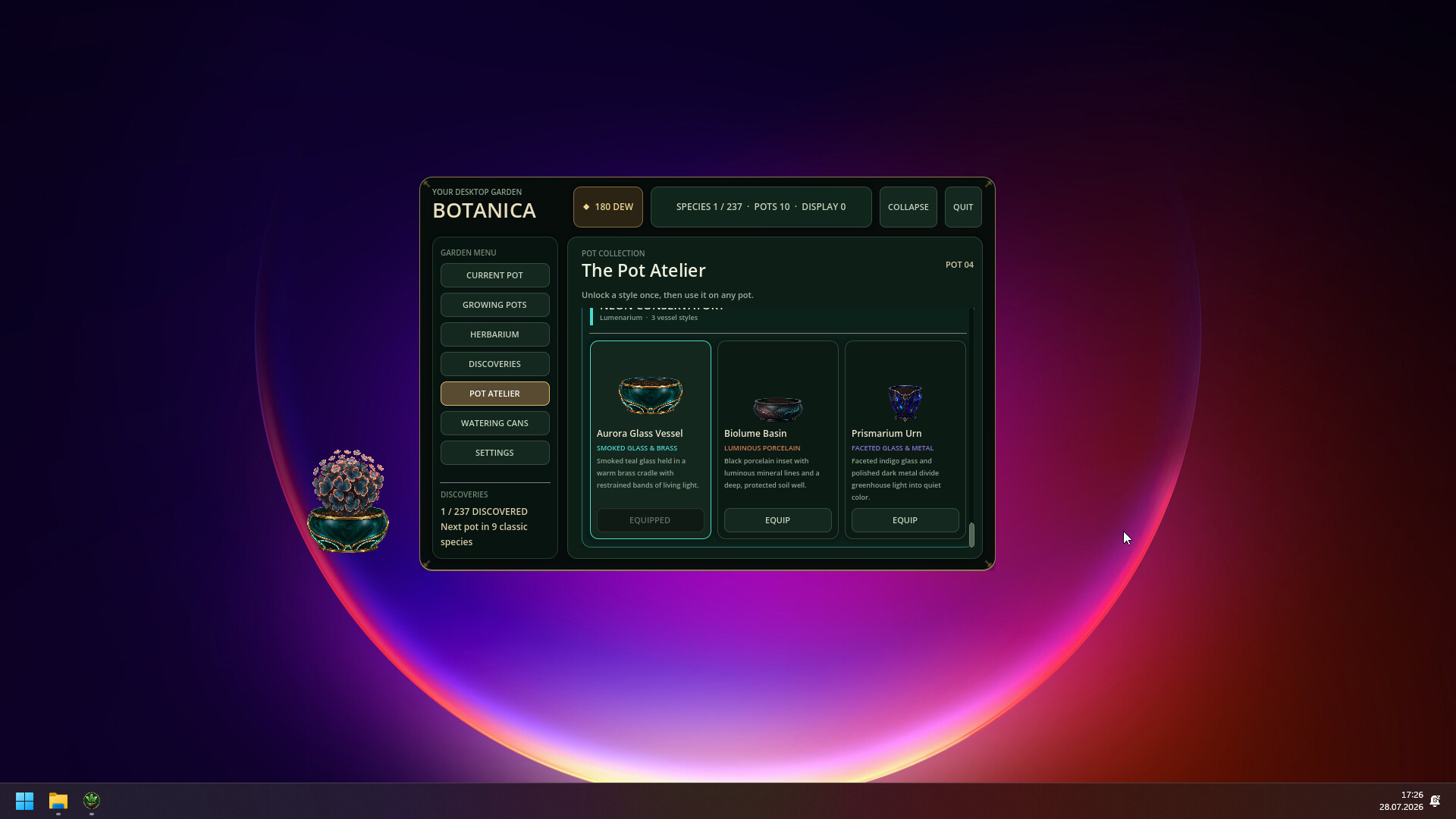
Task: Select the Biolume Basin pot image
Action: click(x=777, y=409)
